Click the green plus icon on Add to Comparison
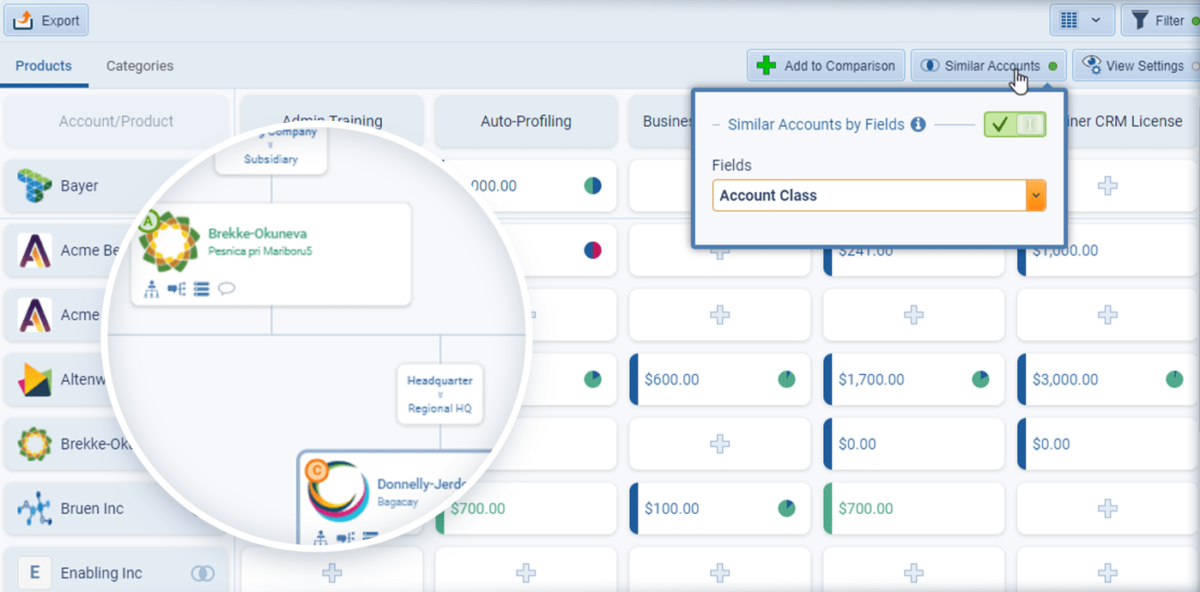This screenshot has height=592, width=1200. click(767, 64)
